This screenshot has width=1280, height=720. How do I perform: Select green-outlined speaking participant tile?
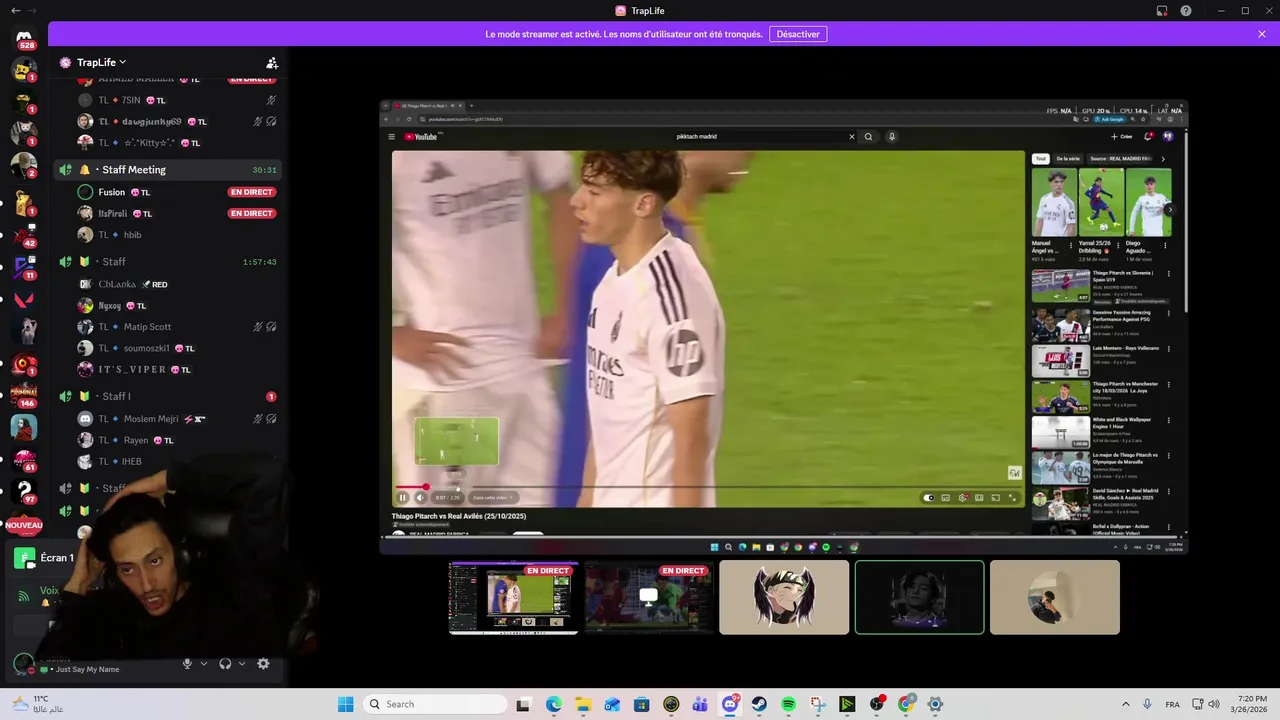[919, 597]
